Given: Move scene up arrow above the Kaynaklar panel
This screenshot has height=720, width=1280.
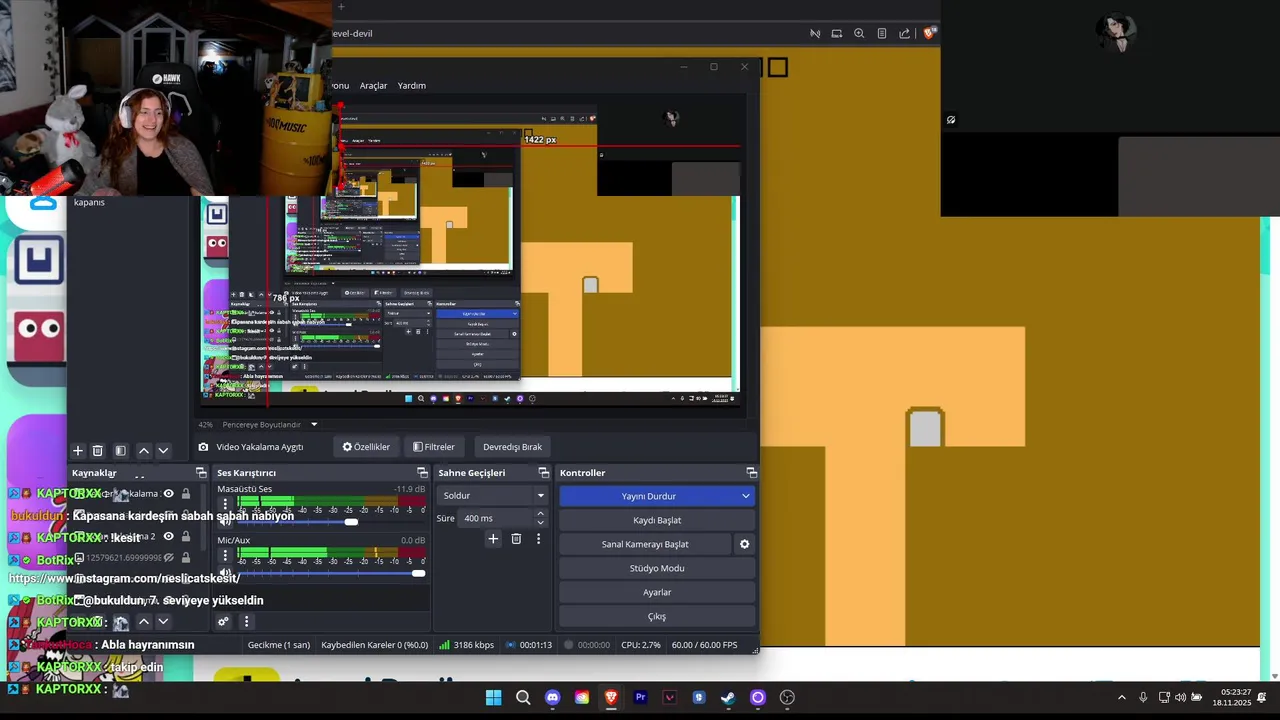Looking at the screenshot, I should pos(144,451).
